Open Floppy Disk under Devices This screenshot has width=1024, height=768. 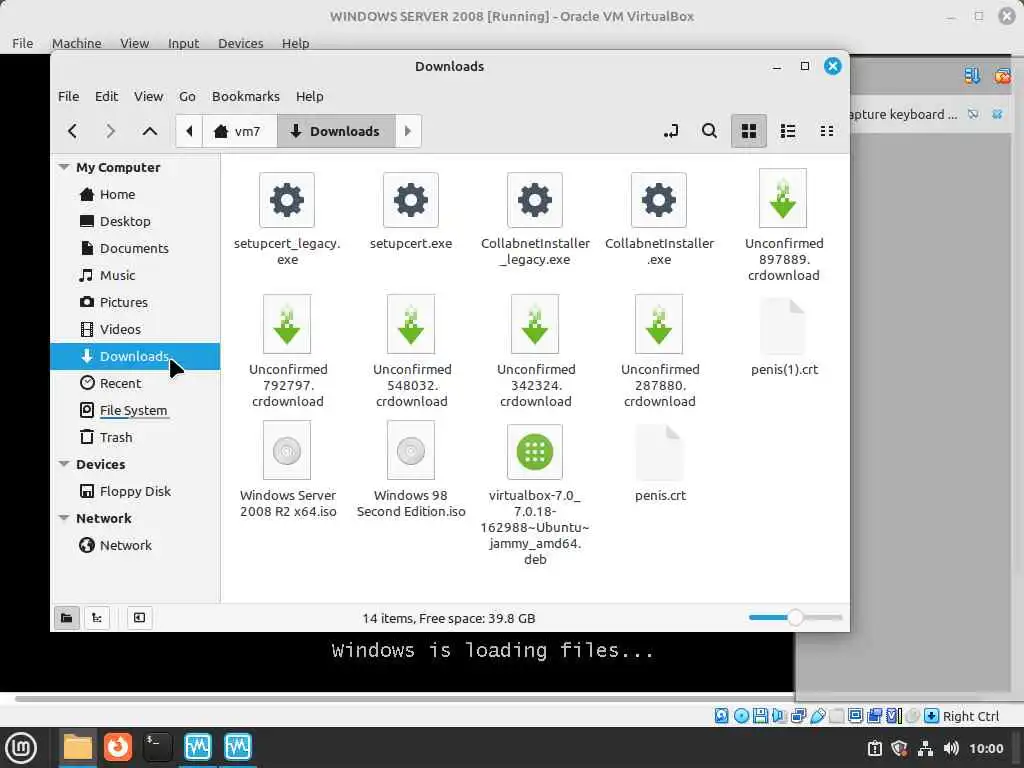coord(135,491)
